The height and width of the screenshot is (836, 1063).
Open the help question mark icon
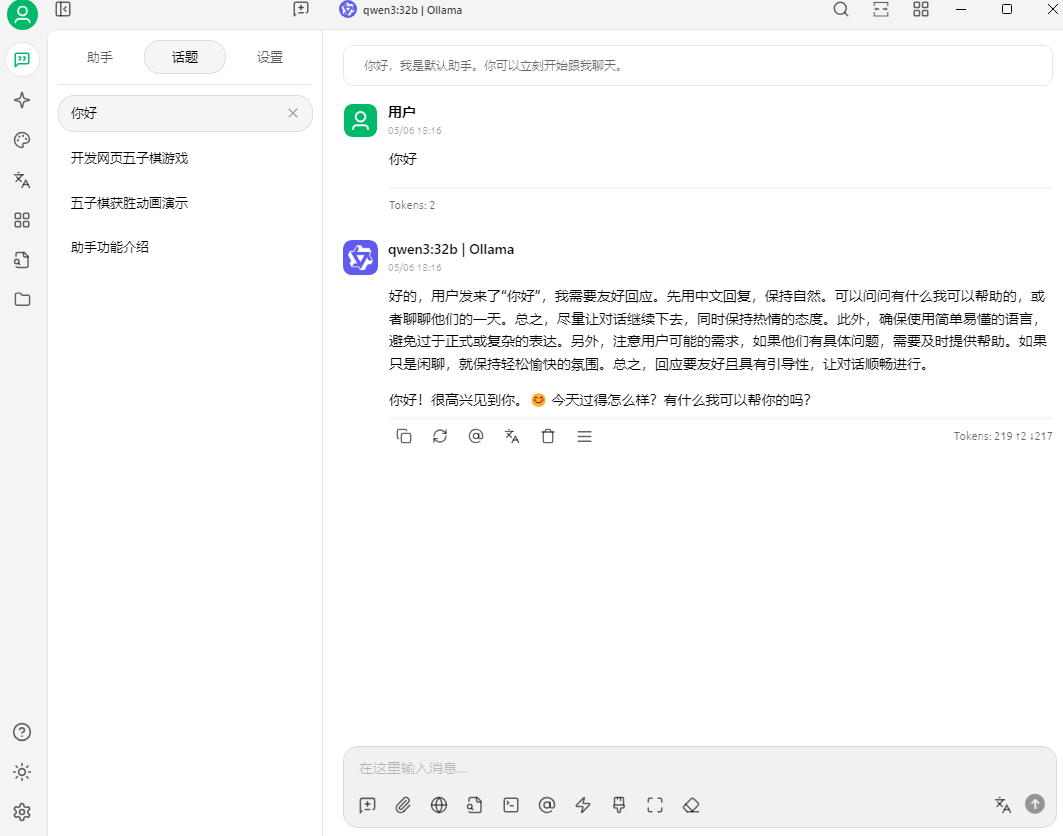click(22, 732)
